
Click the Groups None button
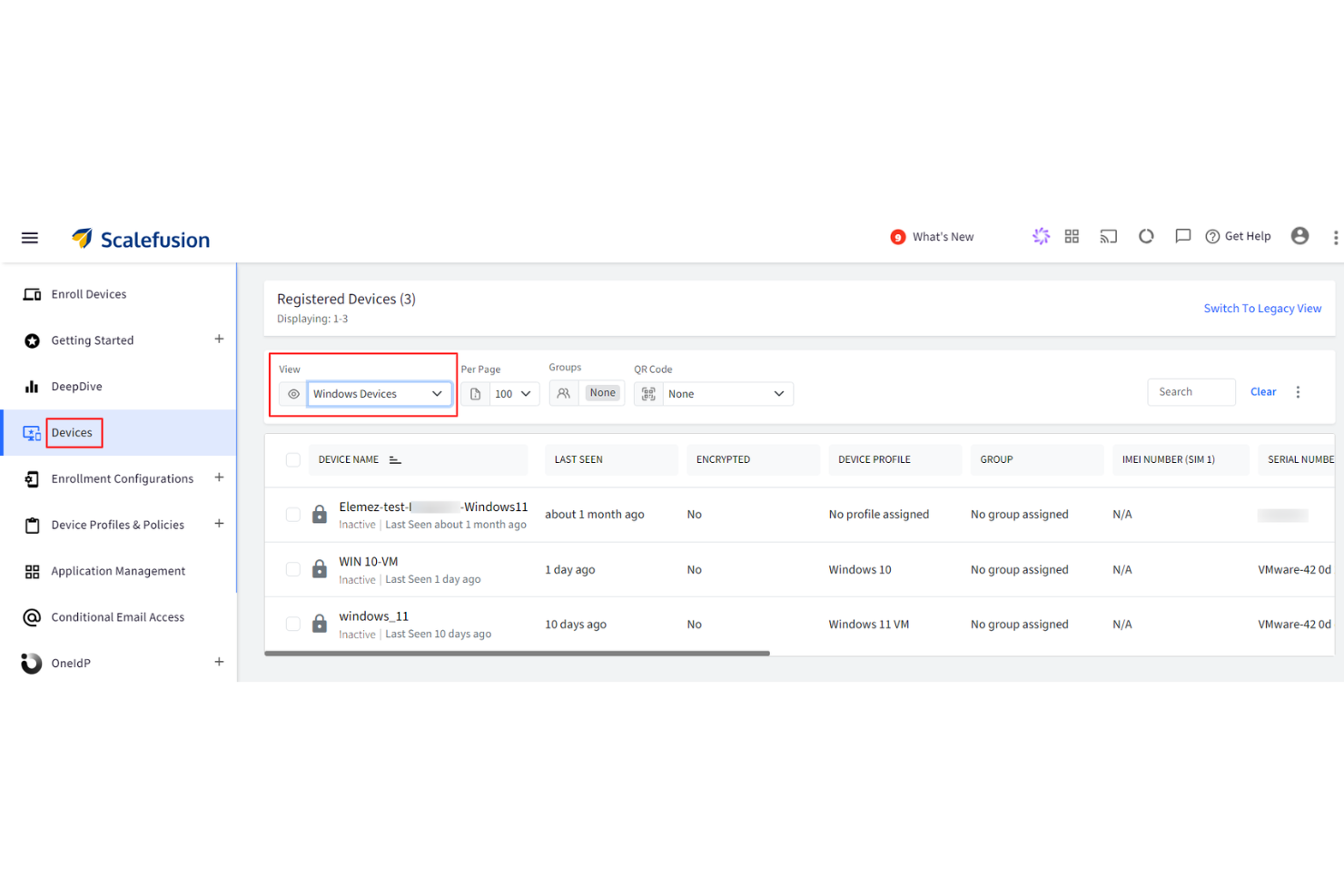[x=603, y=393]
